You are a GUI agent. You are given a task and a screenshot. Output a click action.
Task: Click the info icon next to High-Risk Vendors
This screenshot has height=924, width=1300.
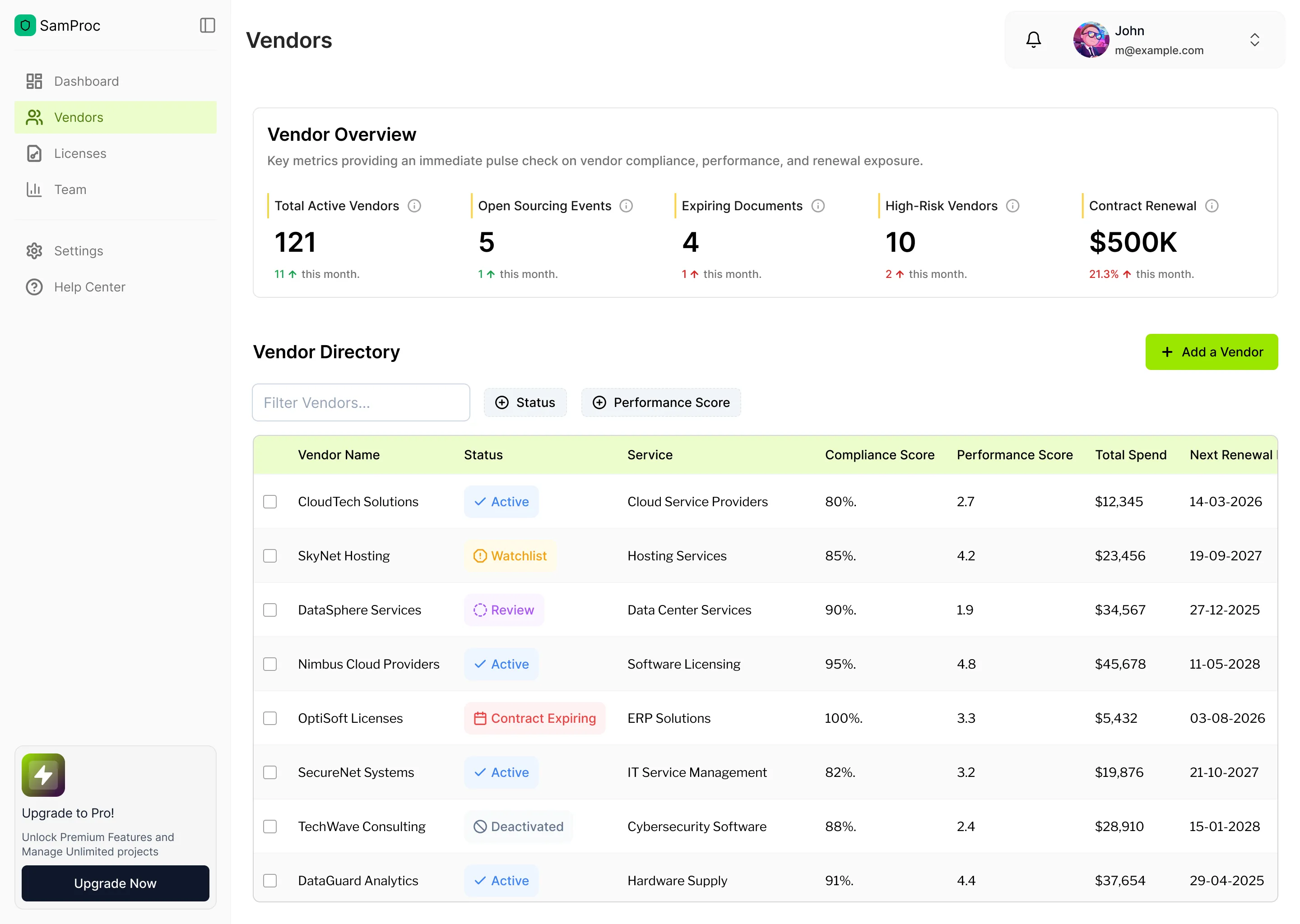coord(1013,206)
